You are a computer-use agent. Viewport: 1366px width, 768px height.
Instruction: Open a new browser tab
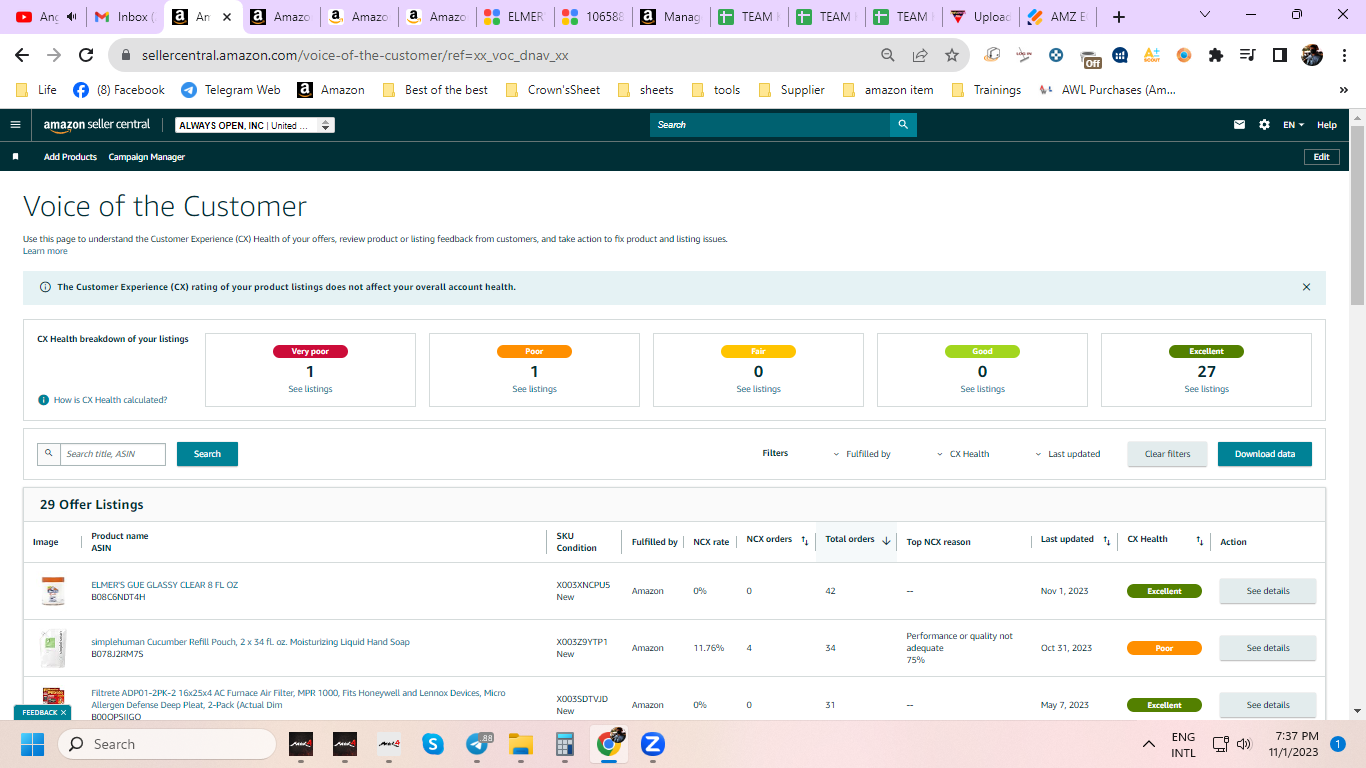[1118, 17]
